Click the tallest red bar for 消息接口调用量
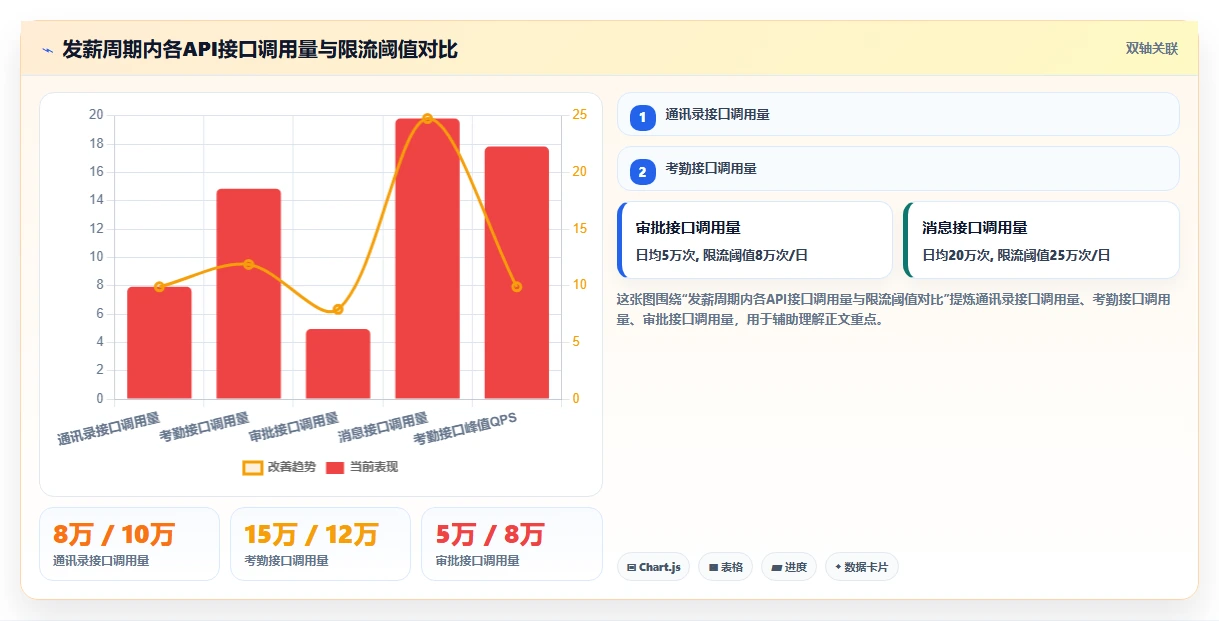1219x621 pixels. coord(427,259)
